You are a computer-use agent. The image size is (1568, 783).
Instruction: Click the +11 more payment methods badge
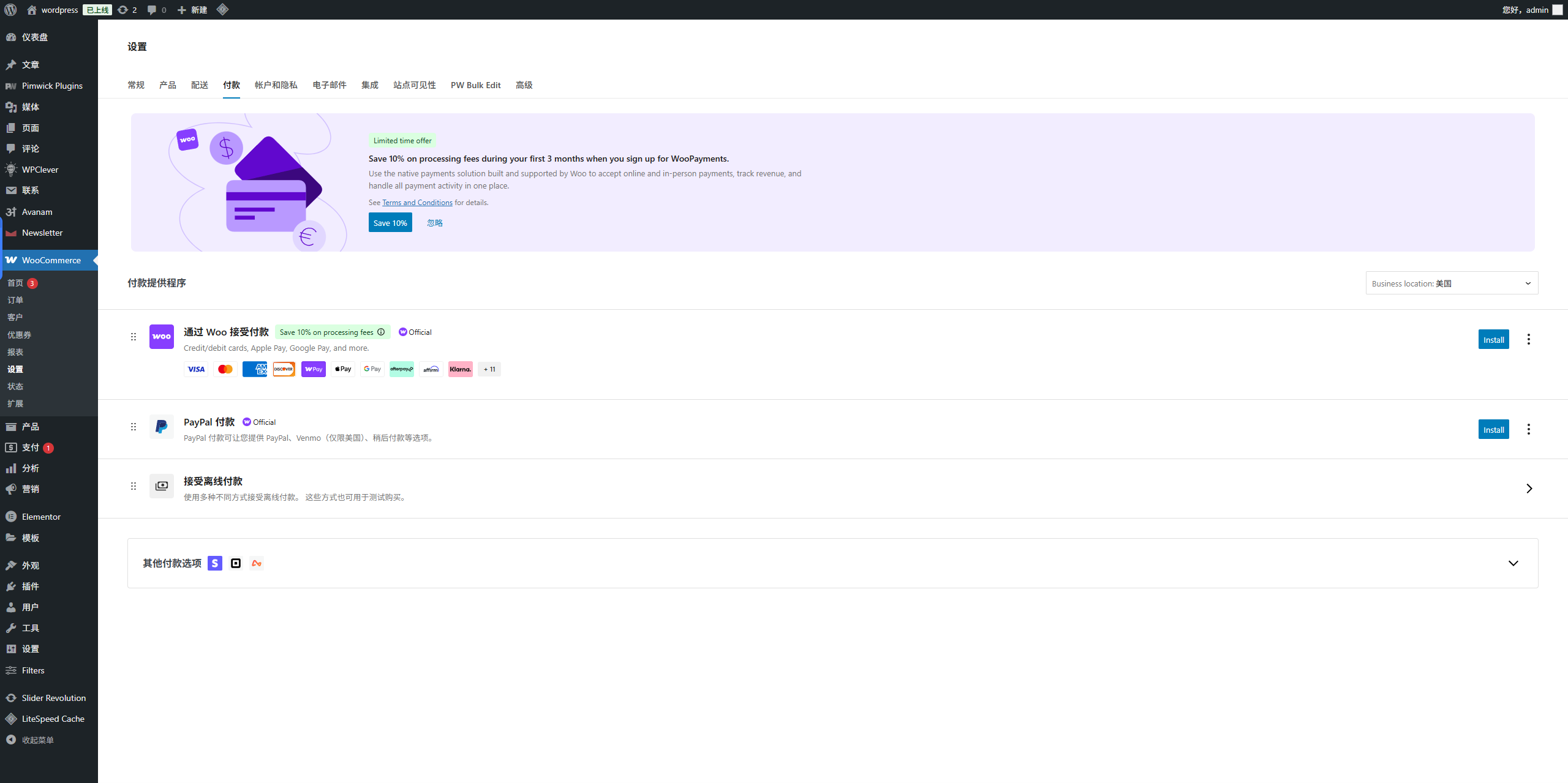click(x=489, y=369)
